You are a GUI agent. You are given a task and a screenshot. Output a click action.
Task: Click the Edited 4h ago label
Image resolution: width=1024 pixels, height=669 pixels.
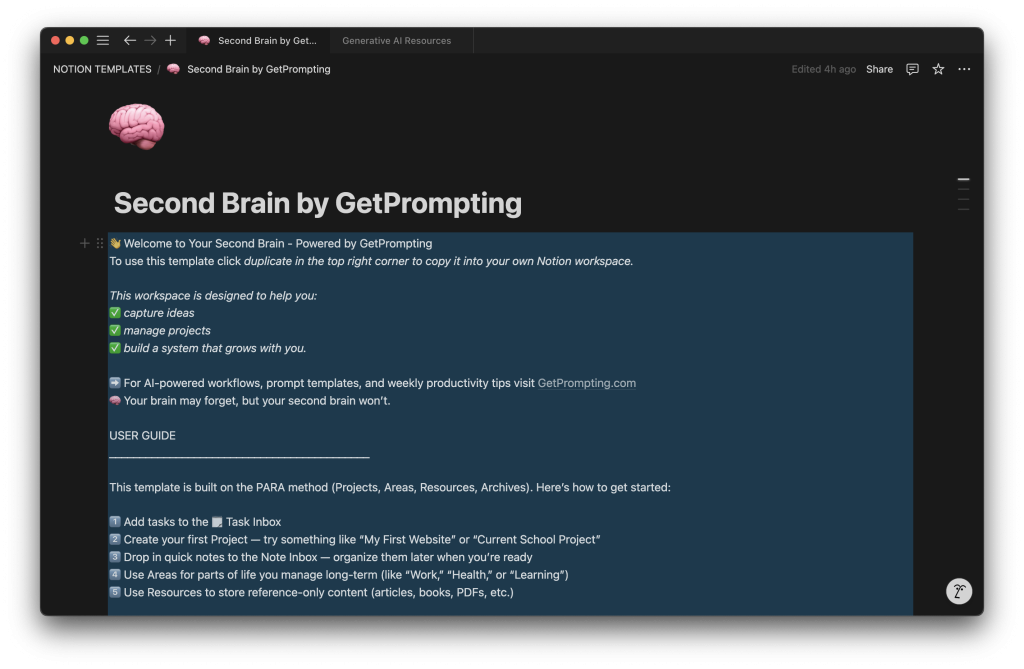click(823, 69)
